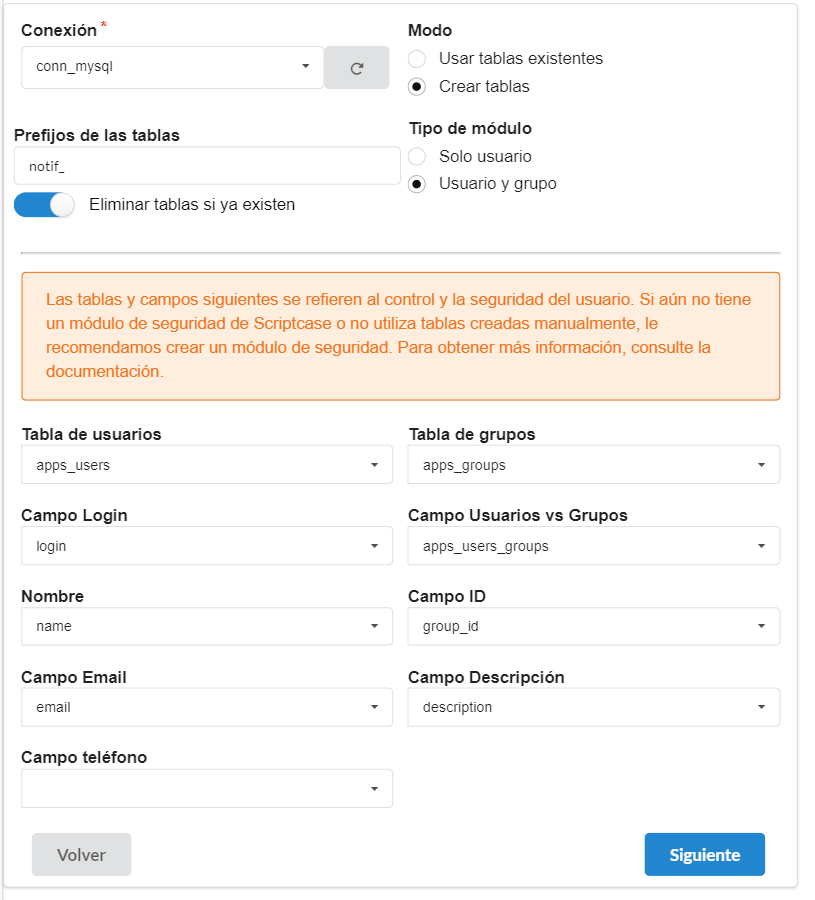Open the Campo Email dropdown

click(x=206, y=707)
